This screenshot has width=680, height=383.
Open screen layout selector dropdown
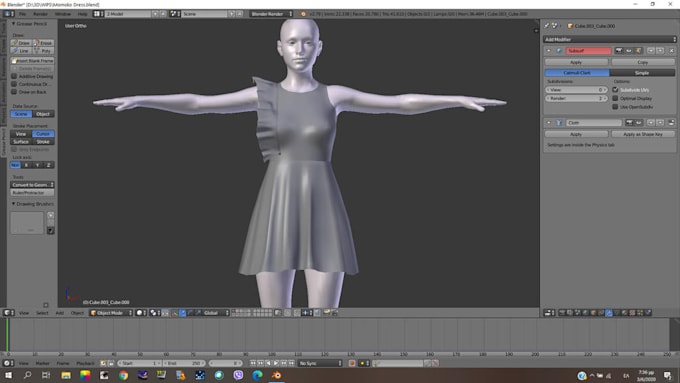click(x=98, y=14)
